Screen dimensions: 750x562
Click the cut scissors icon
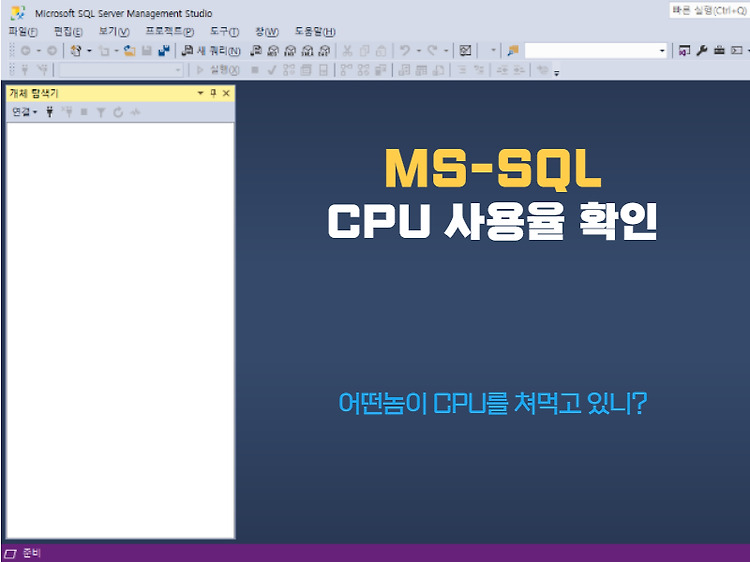tap(348, 50)
